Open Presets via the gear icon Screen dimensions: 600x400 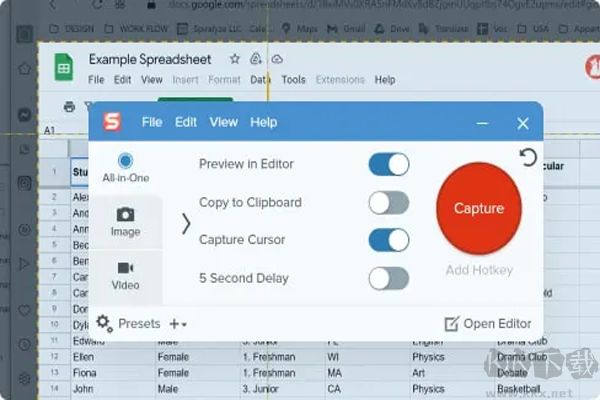[104, 323]
